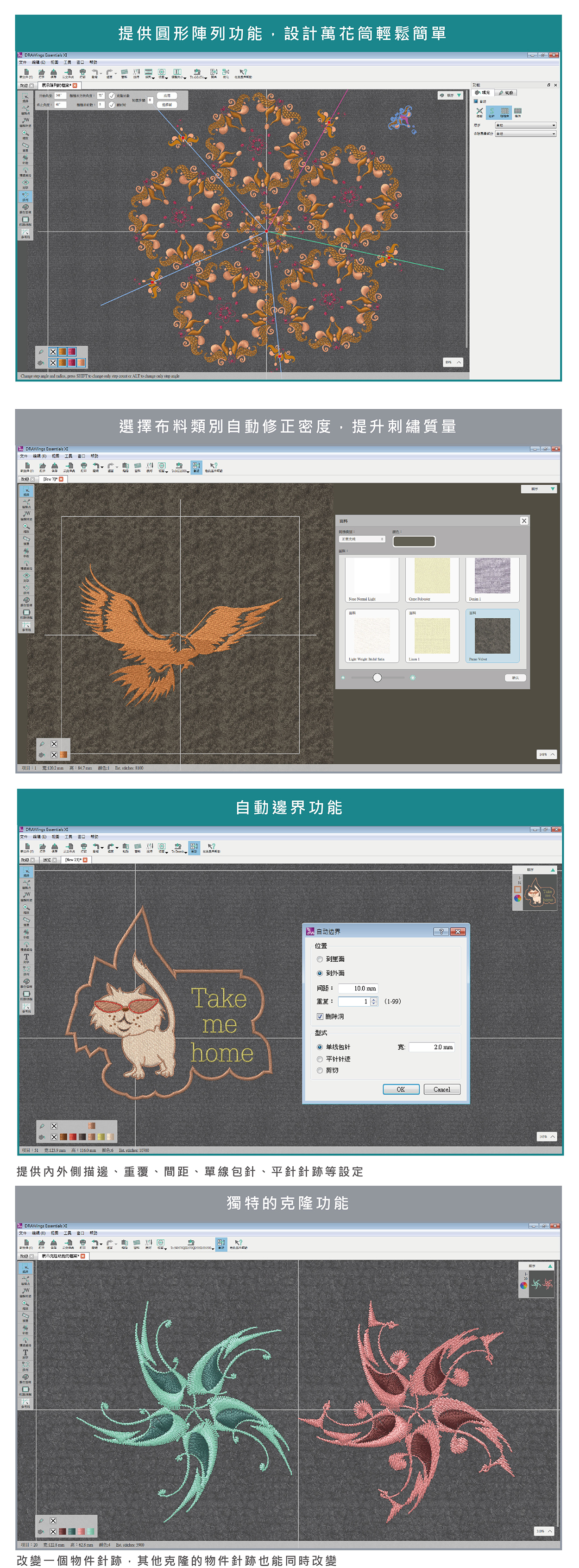Click 应用 button in array options bar
579x1568 pixels.
point(167,95)
